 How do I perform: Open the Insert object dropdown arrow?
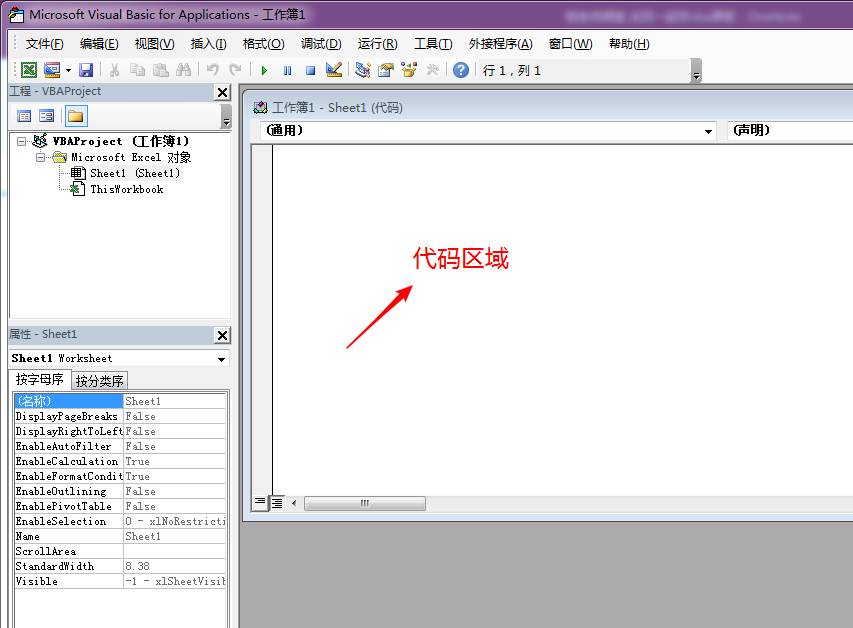68,70
